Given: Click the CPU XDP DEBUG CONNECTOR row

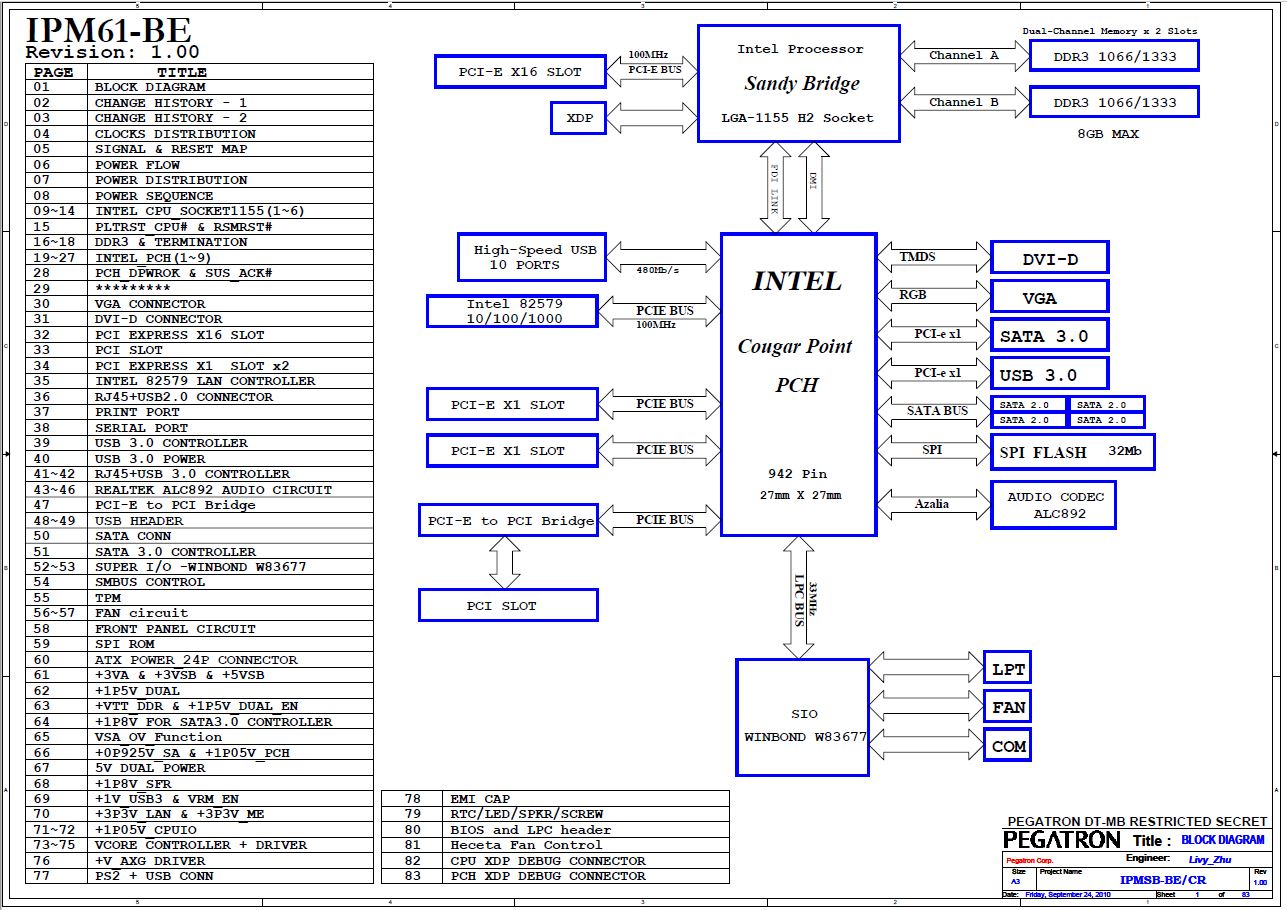Looking at the screenshot, I should pos(555,861).
